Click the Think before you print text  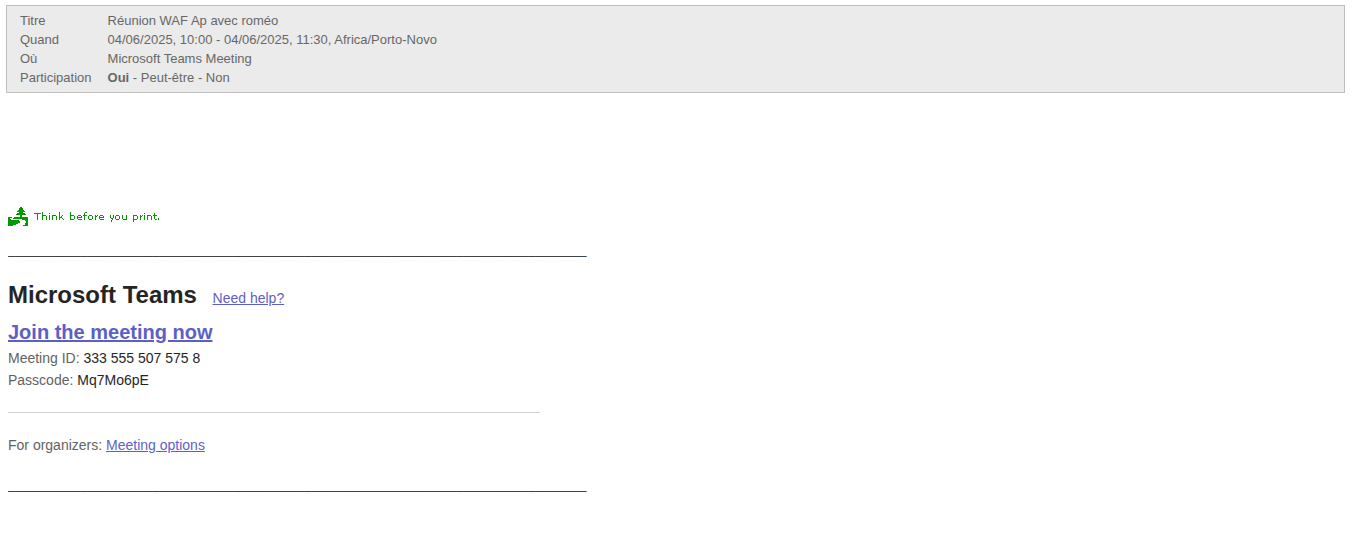tap(97, 216)
